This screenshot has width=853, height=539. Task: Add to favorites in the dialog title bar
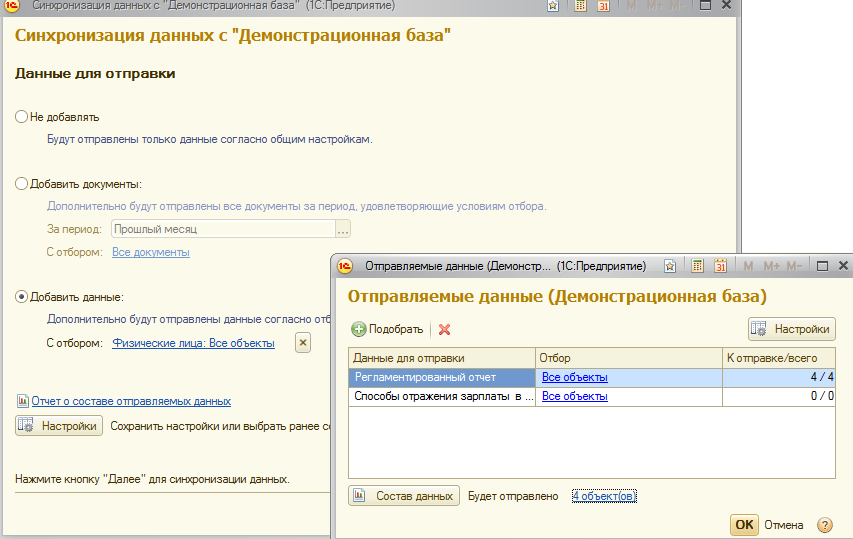670,267
